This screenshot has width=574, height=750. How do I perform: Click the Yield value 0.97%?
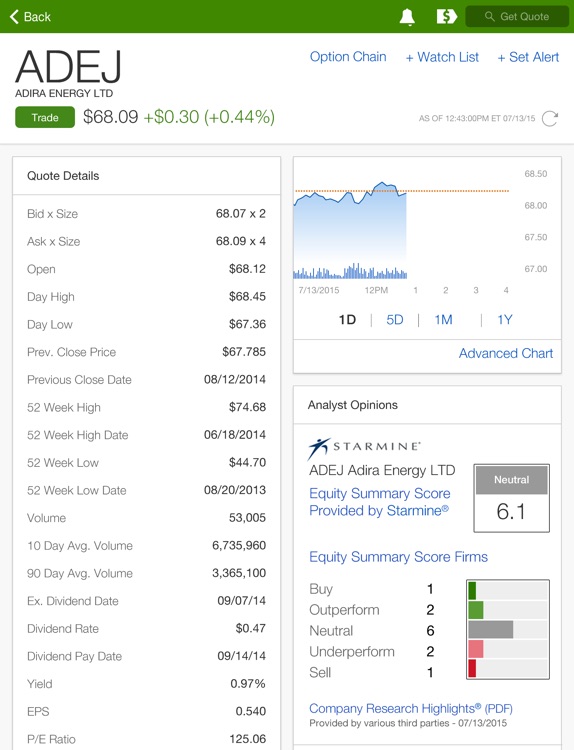tap(248, 684)
